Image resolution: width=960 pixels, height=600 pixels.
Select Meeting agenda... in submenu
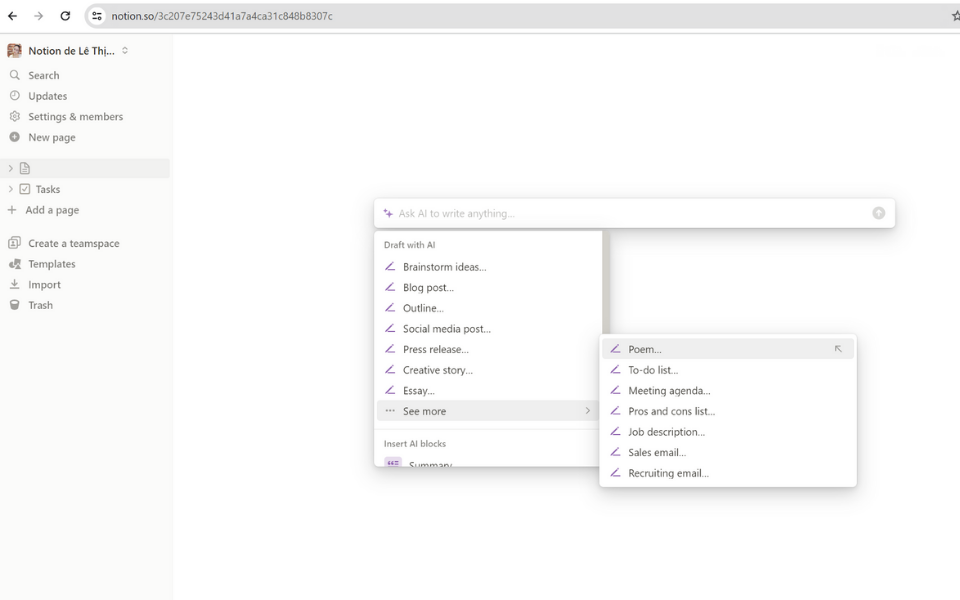coord(728,391)
